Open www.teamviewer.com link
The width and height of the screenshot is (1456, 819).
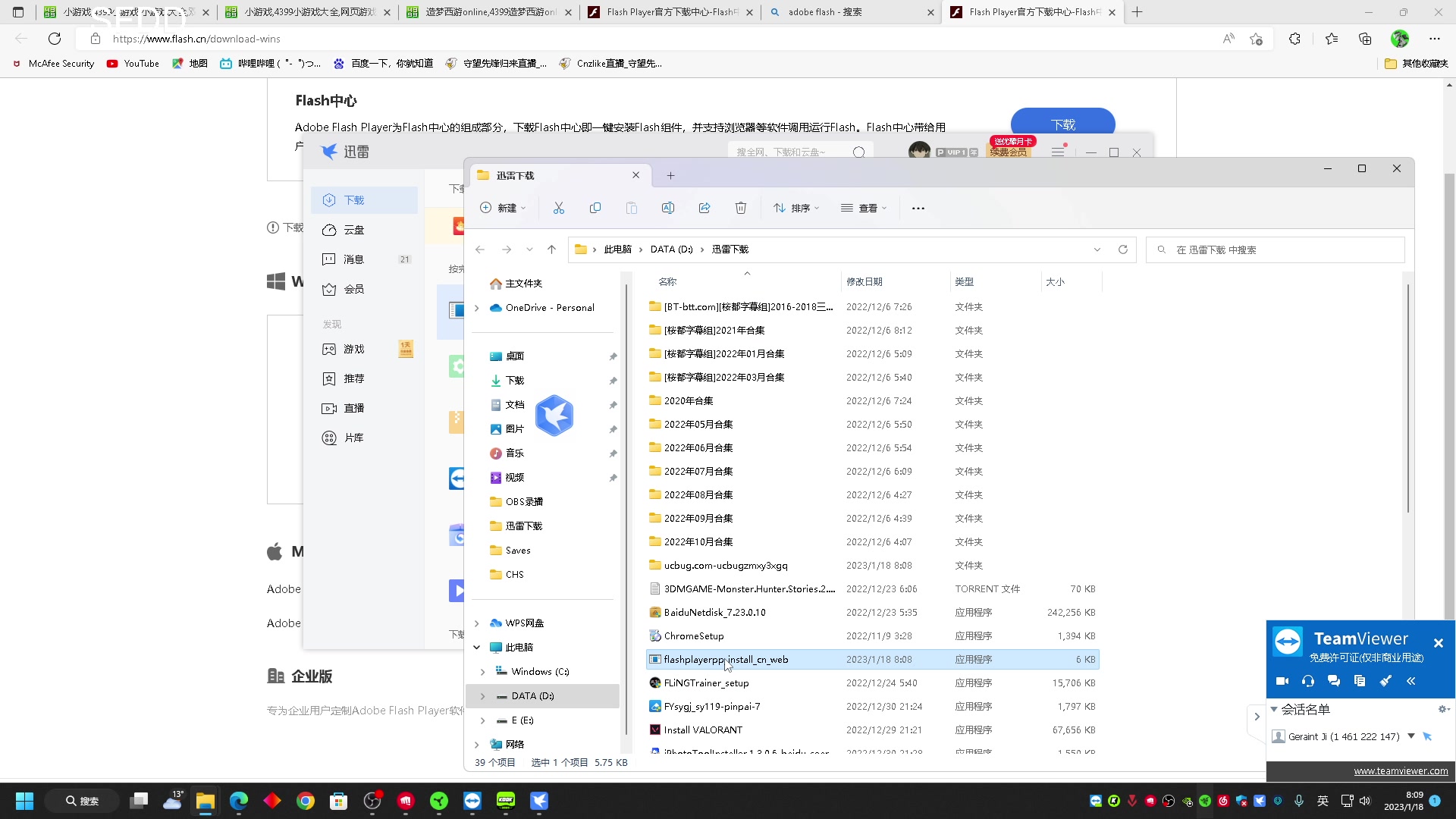pos(1401,771)
